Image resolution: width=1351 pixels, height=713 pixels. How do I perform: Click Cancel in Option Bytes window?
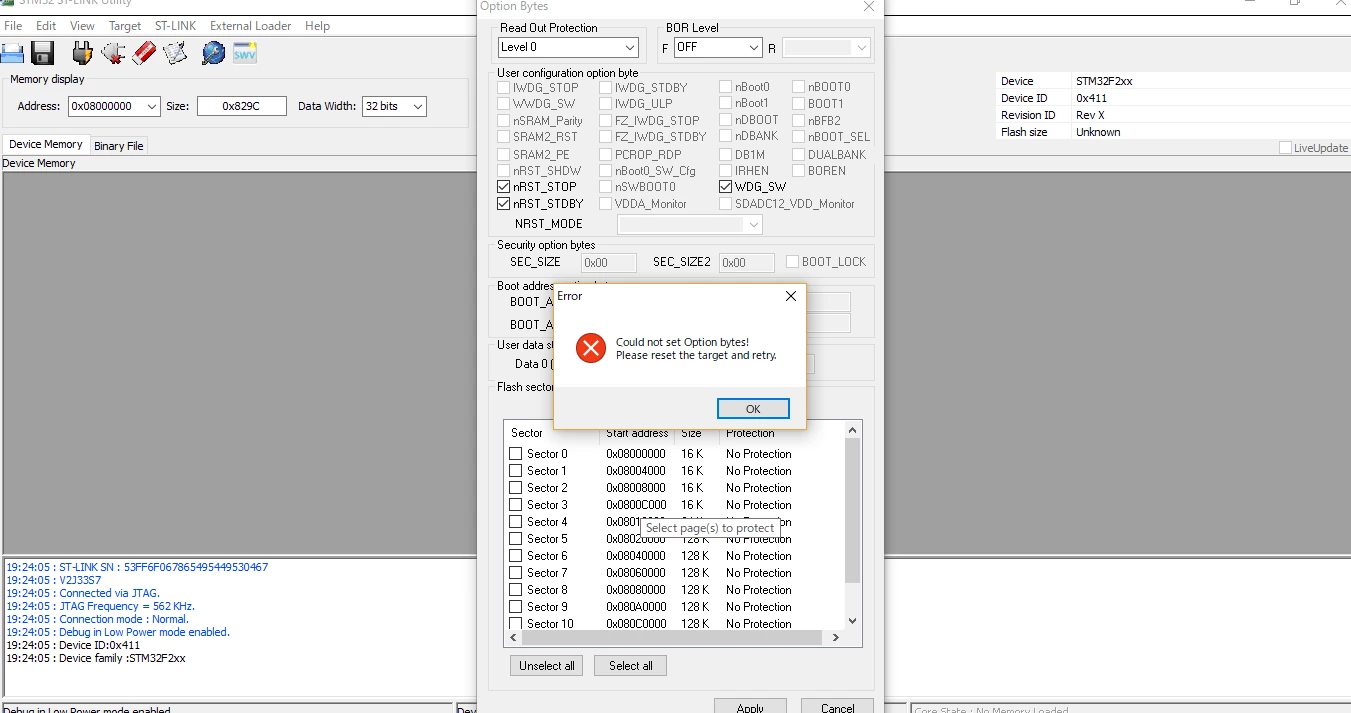click(838, 706)
